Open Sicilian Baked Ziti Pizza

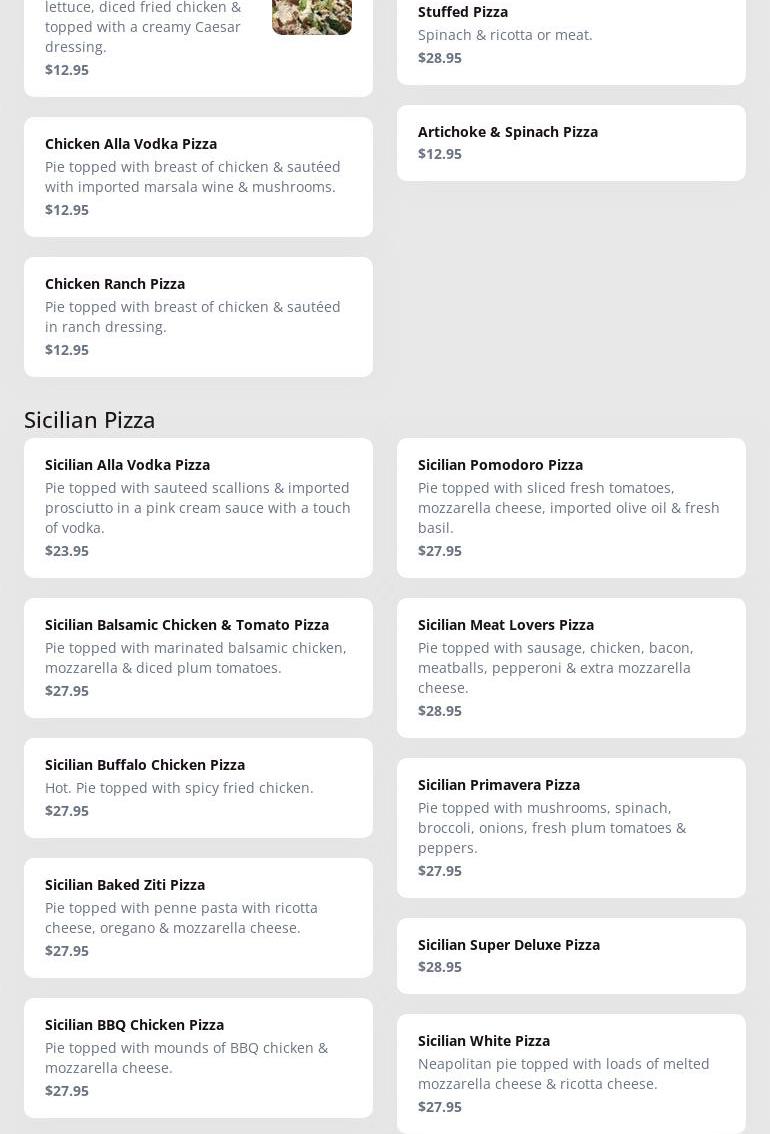(198, 917)
